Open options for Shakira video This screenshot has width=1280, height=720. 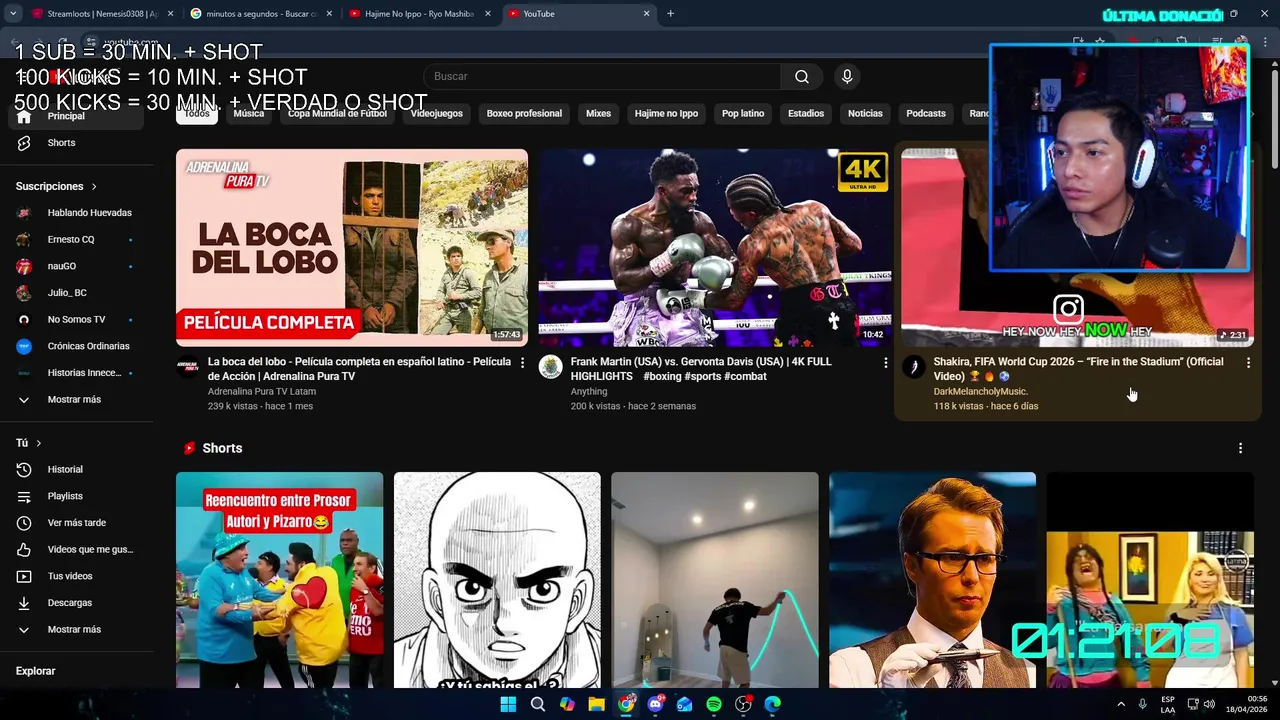pos(1248,363)
